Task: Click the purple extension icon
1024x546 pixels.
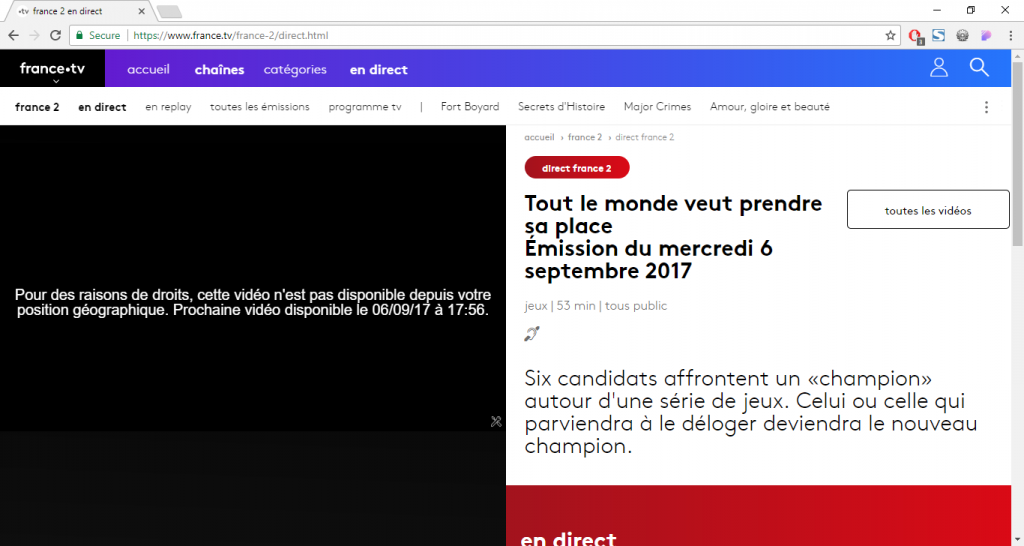Action: 986,35
